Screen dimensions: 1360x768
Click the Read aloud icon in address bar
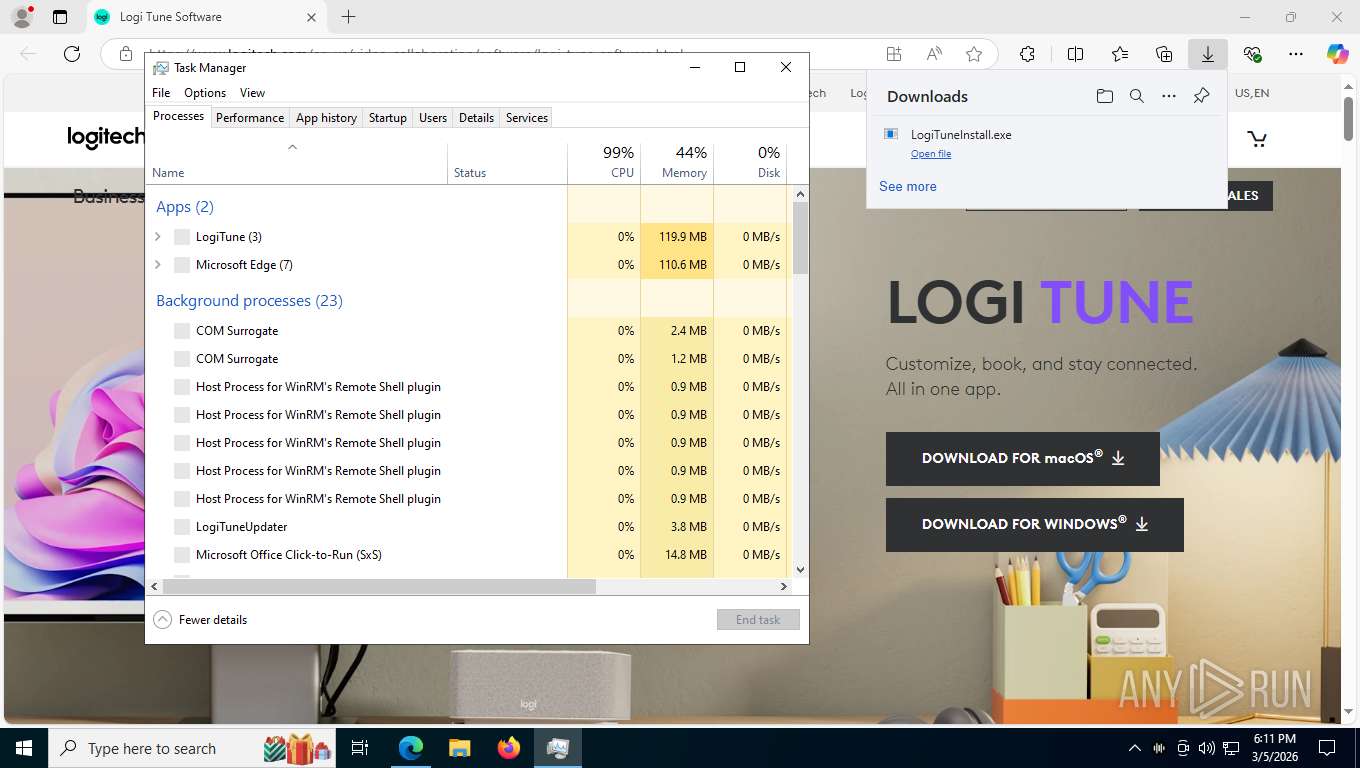934,54
